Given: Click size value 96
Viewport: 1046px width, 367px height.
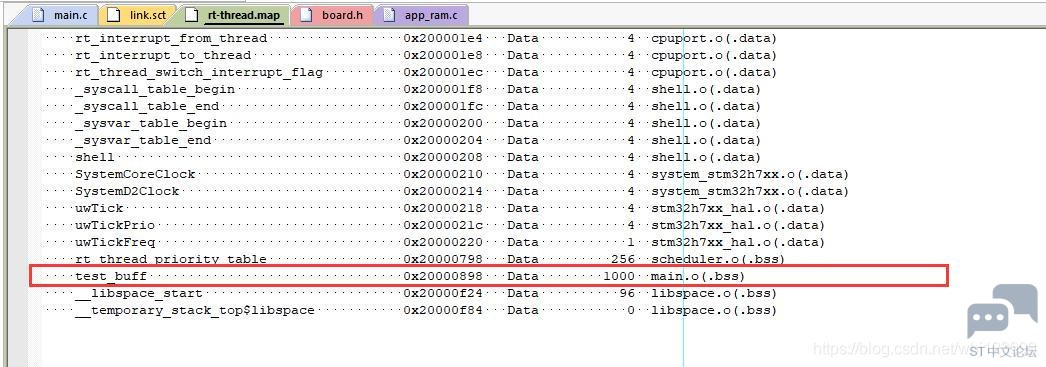Looking at the screenshot, I should pyautogui.click(x=627, y=293).
